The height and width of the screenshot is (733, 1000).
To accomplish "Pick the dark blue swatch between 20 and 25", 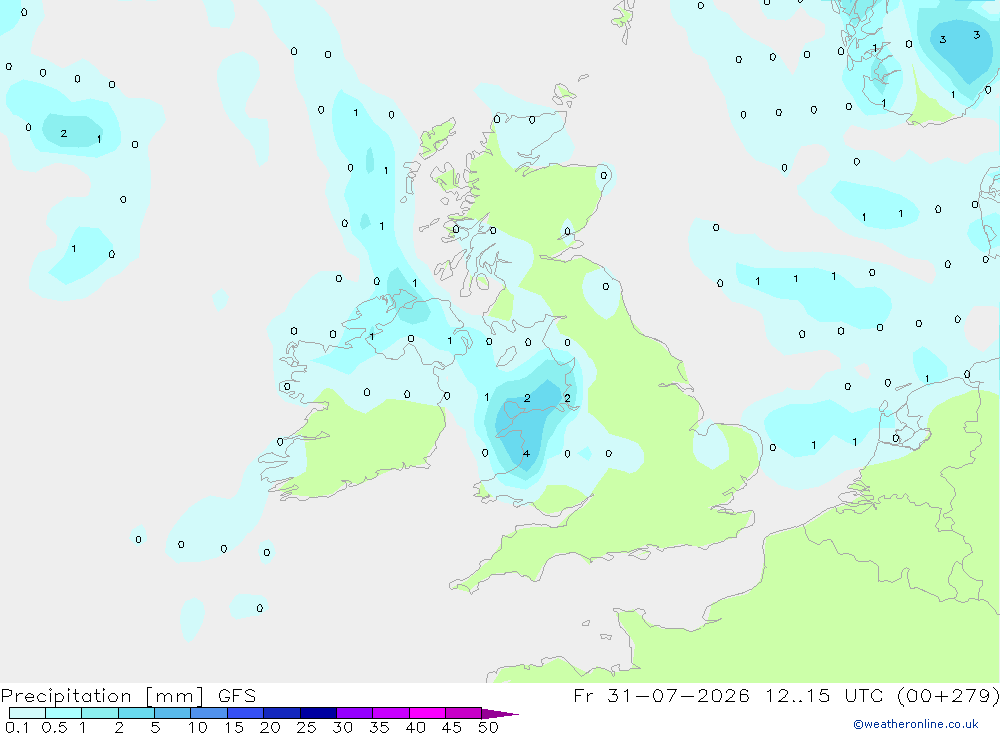I will (x=282, y=713).
